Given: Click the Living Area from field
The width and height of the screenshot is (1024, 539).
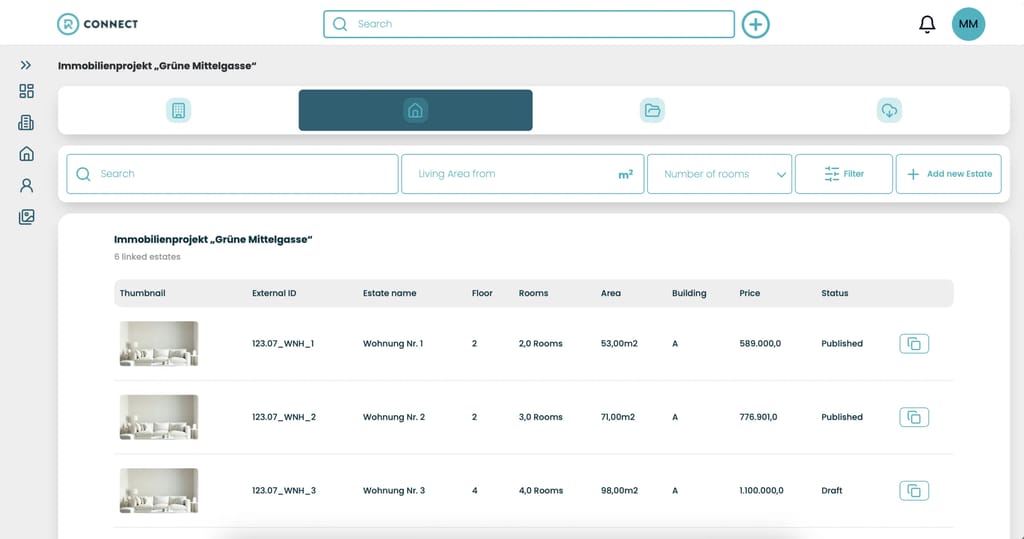Looking at the screenshot, I should click(522, 174).
